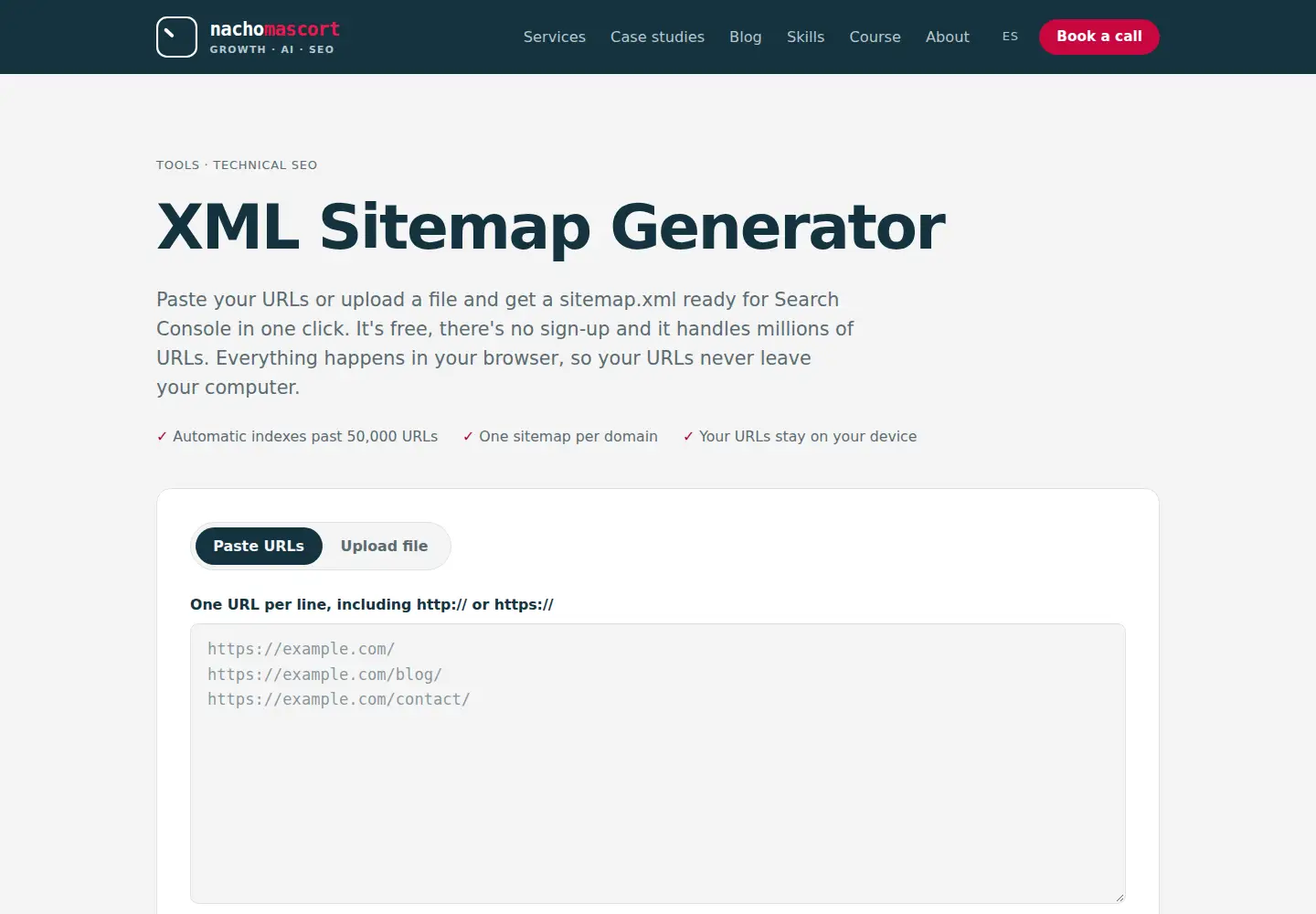This screenshot has height=914, width=1316.
Task: Click the Book a call button
Action: point(1098,37)
